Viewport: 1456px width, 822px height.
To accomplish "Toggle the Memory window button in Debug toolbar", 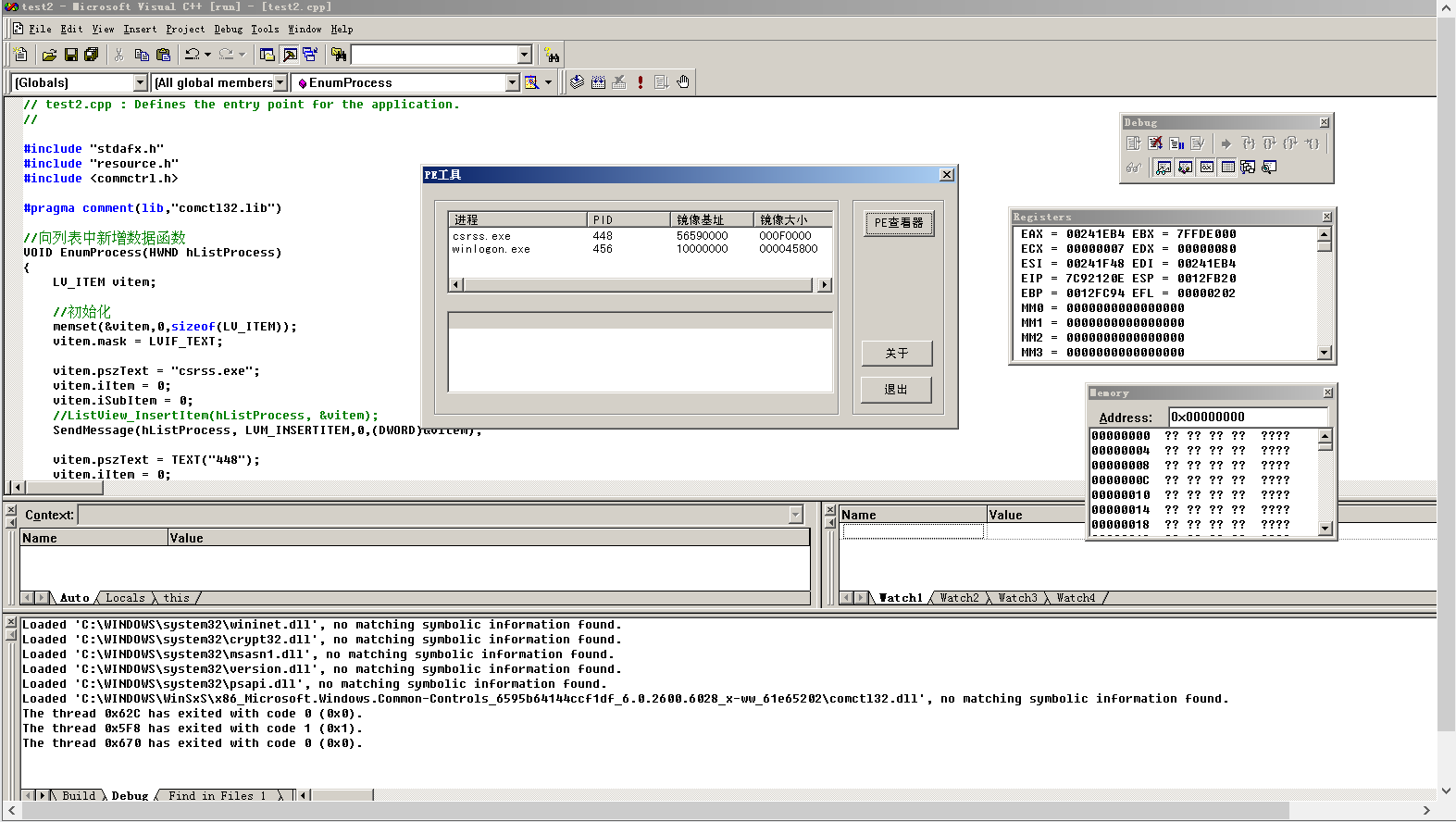I will [x=1228, y=168].
